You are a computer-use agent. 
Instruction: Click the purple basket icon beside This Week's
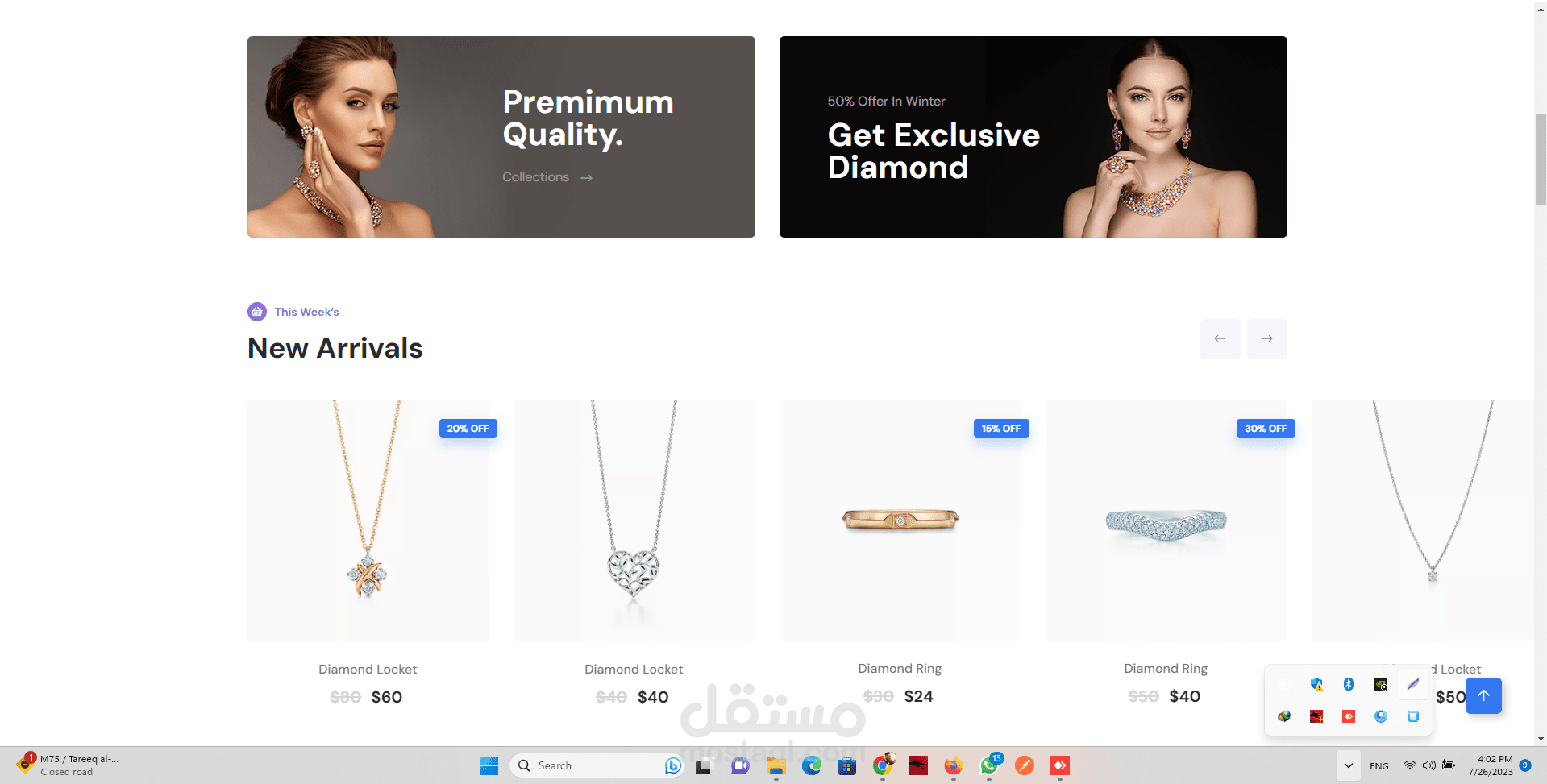pyautogui.click(x=256, y=312)
